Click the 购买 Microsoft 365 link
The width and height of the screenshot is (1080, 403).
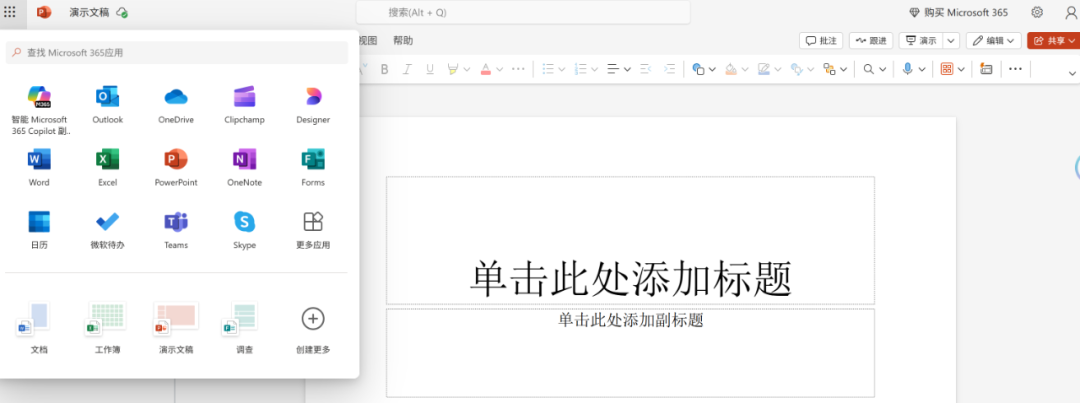(960, 12)
